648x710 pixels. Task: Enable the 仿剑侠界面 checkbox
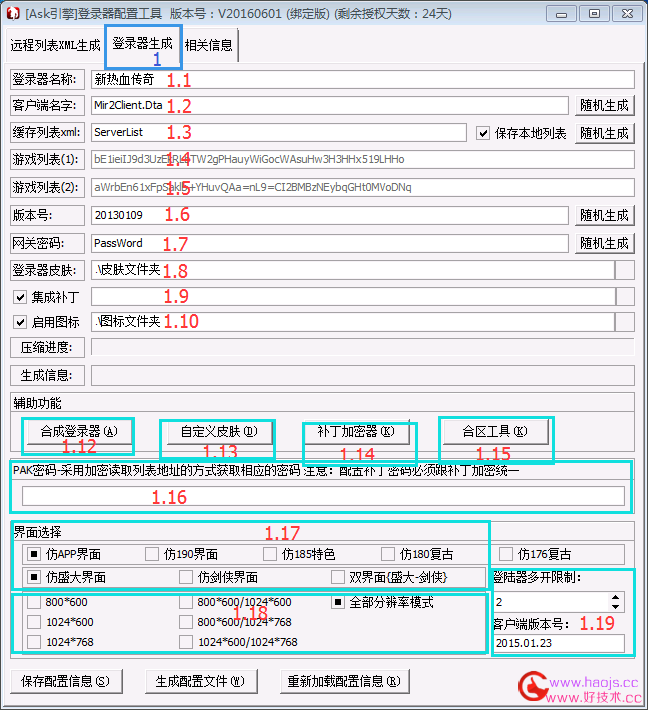click(186, 577)
